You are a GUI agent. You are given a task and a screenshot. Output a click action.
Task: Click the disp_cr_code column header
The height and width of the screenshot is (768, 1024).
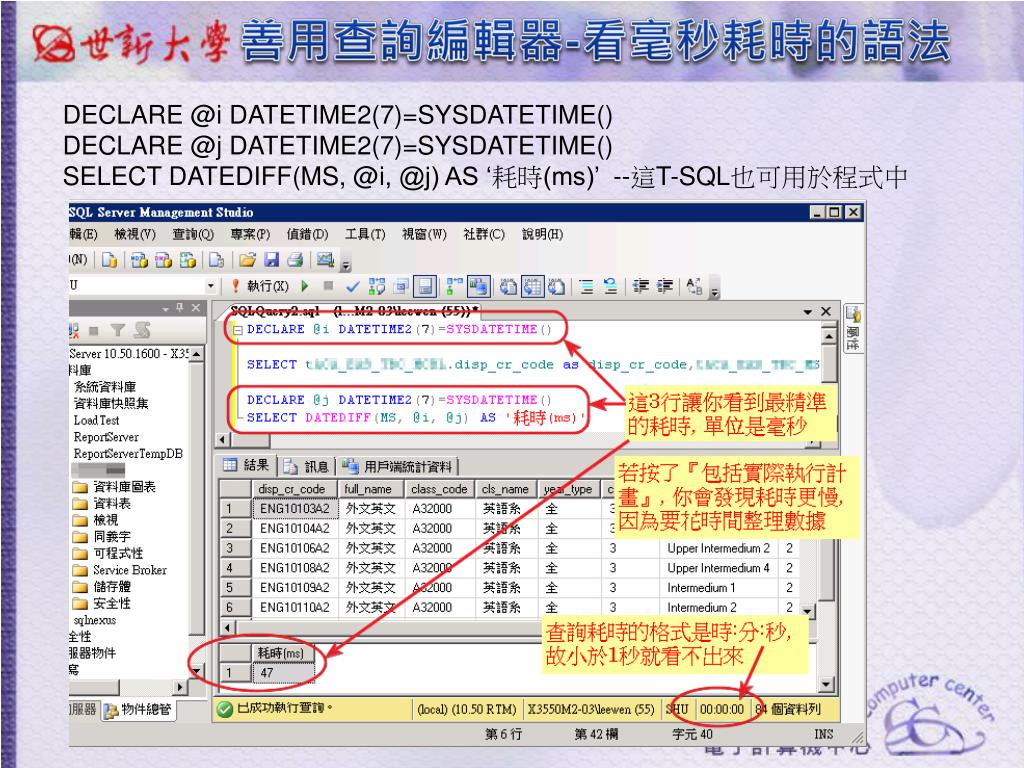295,489
